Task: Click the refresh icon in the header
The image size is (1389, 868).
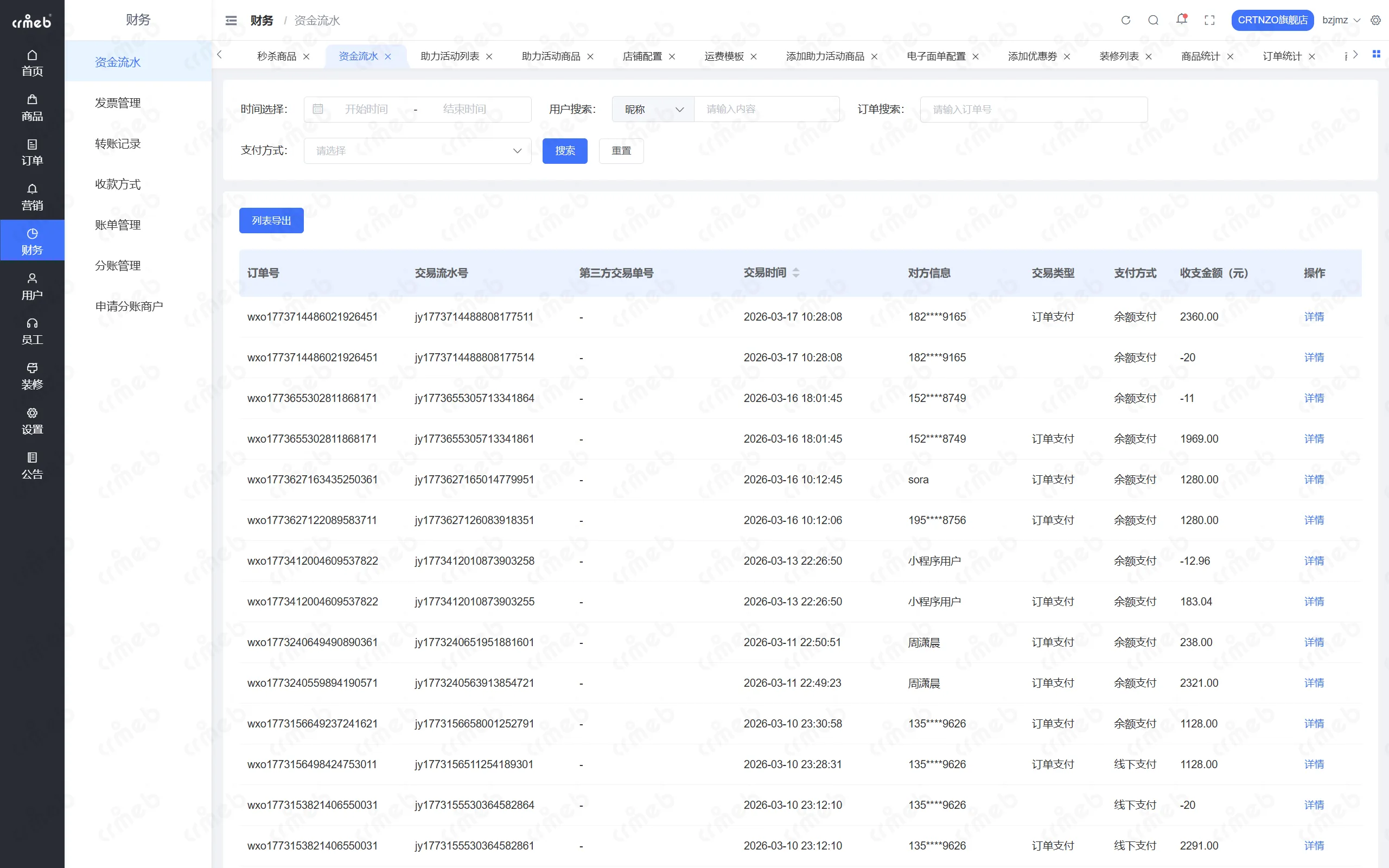Action: pyautogui.click(x=1125, y=20)
